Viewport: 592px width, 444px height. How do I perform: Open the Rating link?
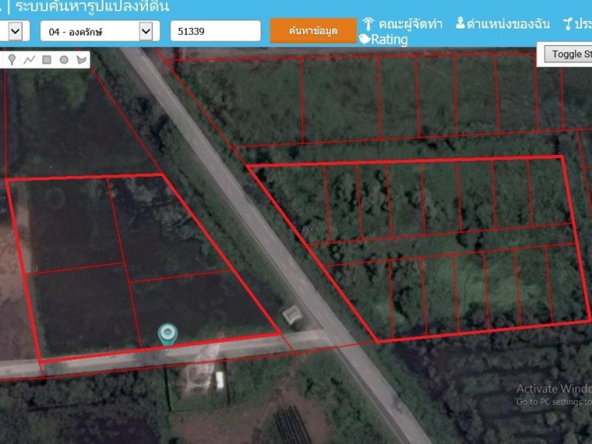click(389, 40)
